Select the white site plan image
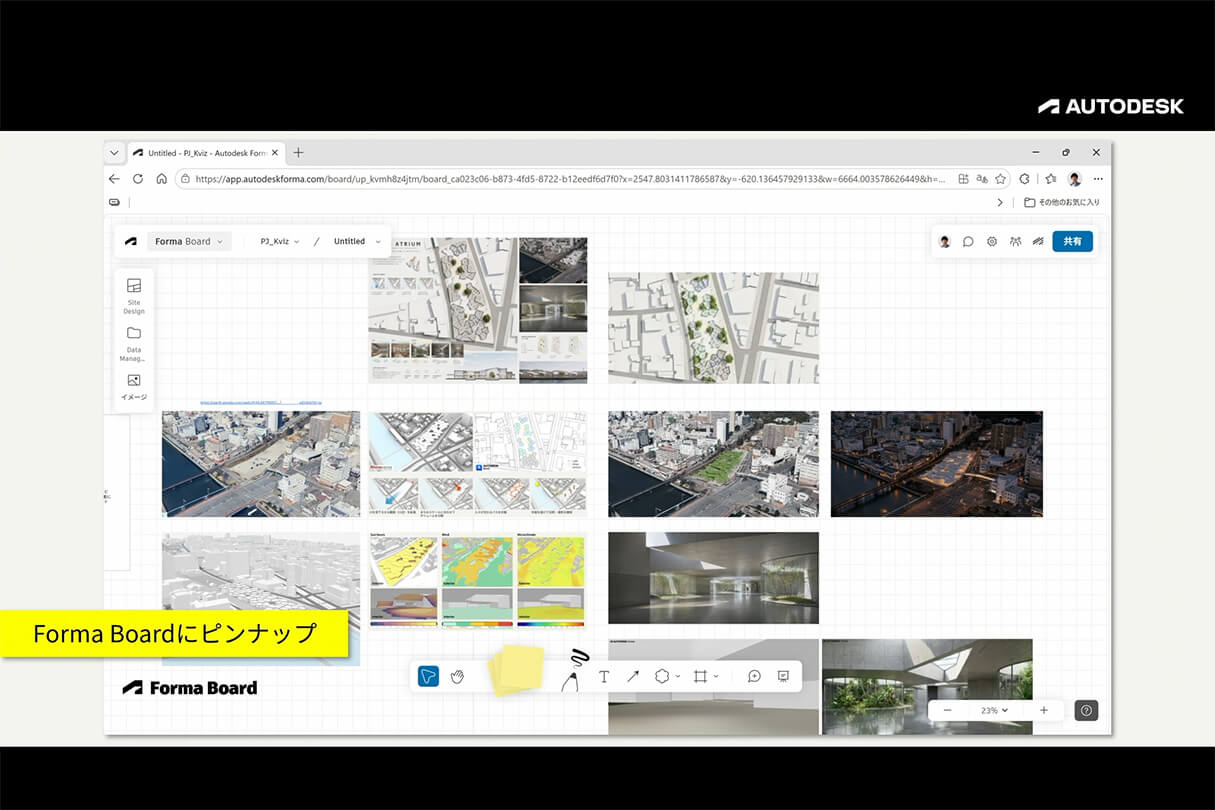This screenshot has width=1215, height=810. click(713, 328)
